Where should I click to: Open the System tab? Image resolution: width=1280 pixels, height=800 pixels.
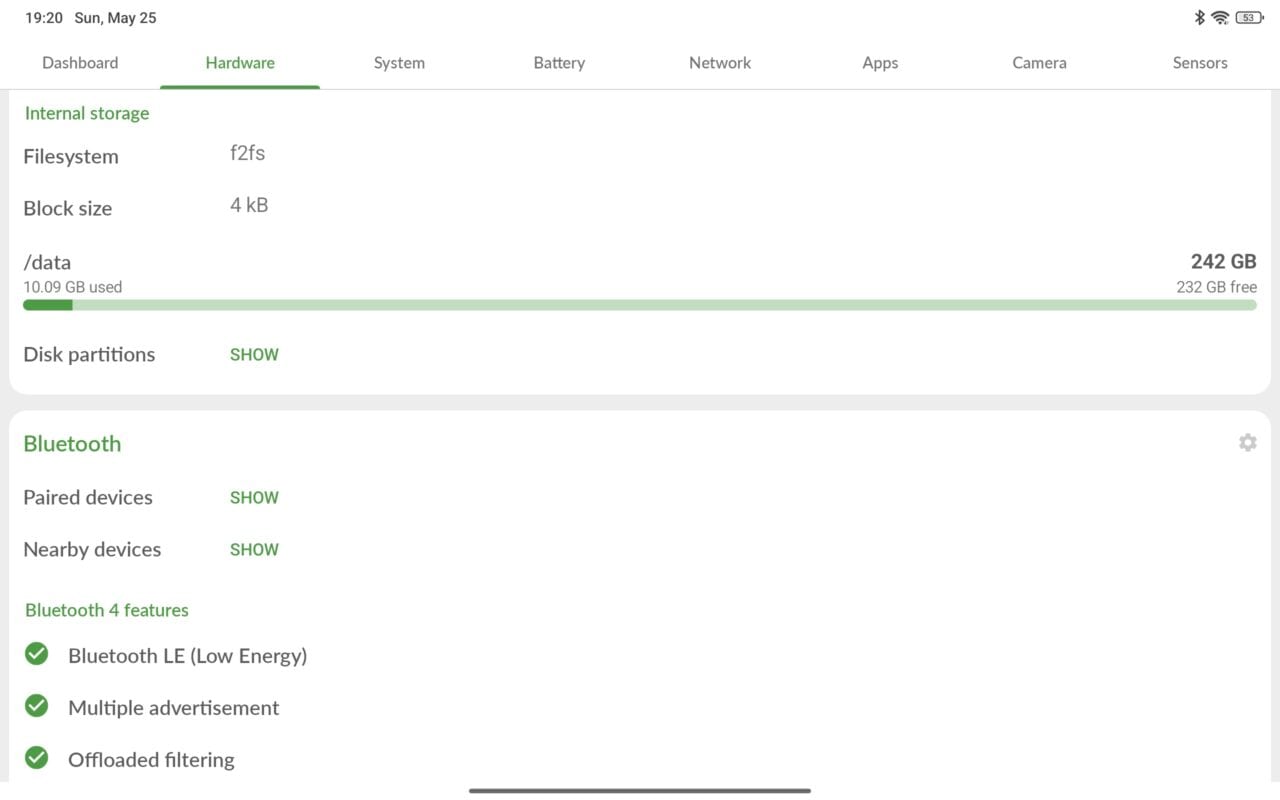click(x=399, y=63)
